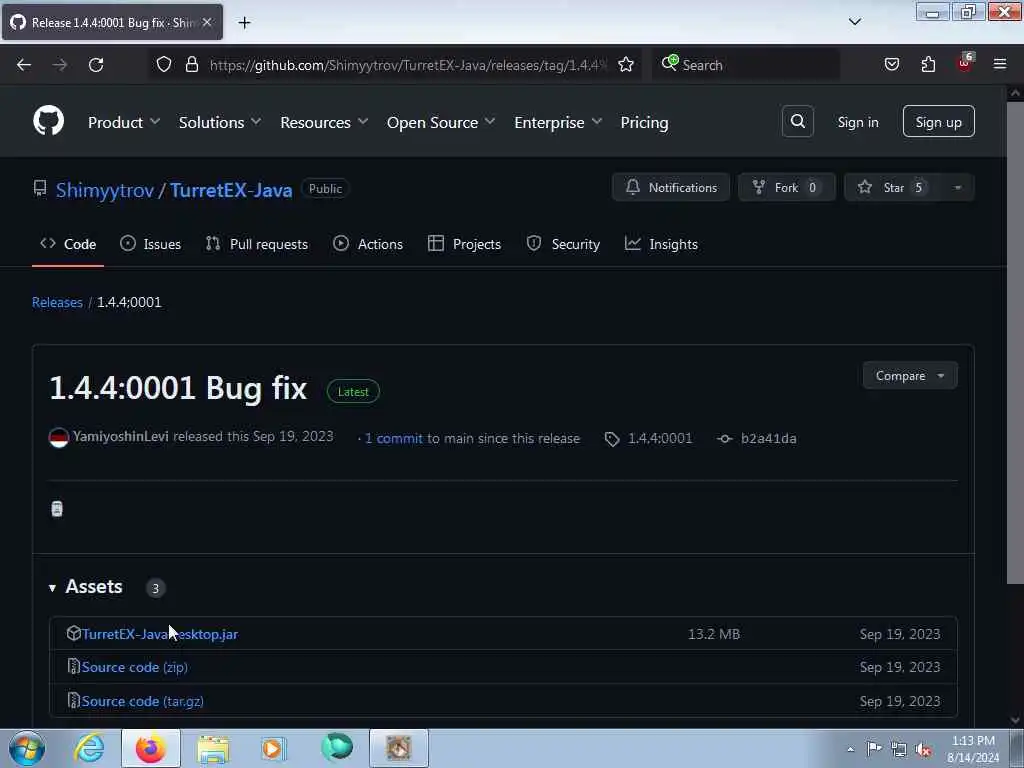This screenshot has width=1024, height=768.
Task: Switch to the Issues tab
Action: [x=150, y=244]
